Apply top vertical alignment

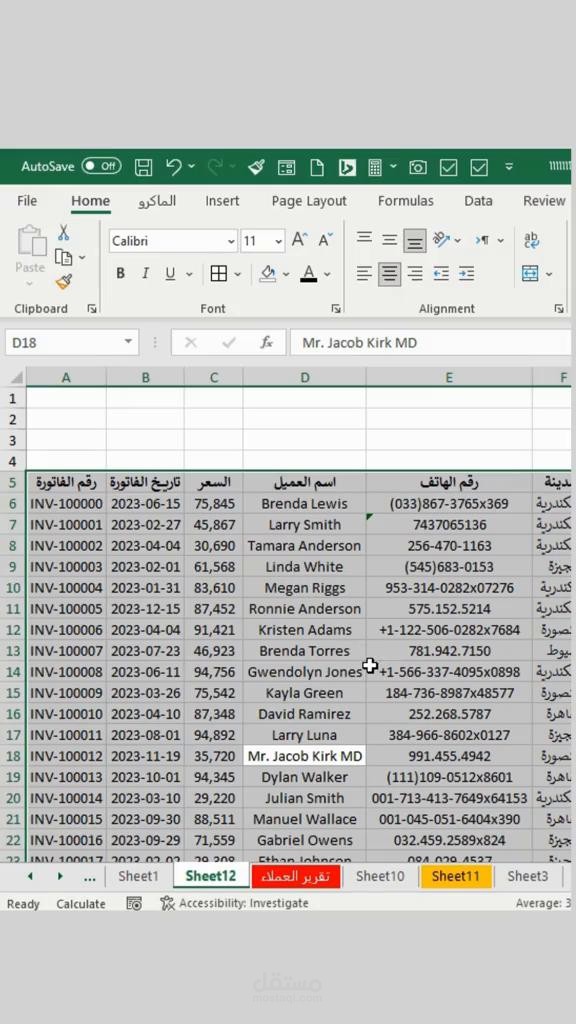(x=364, y=240)
